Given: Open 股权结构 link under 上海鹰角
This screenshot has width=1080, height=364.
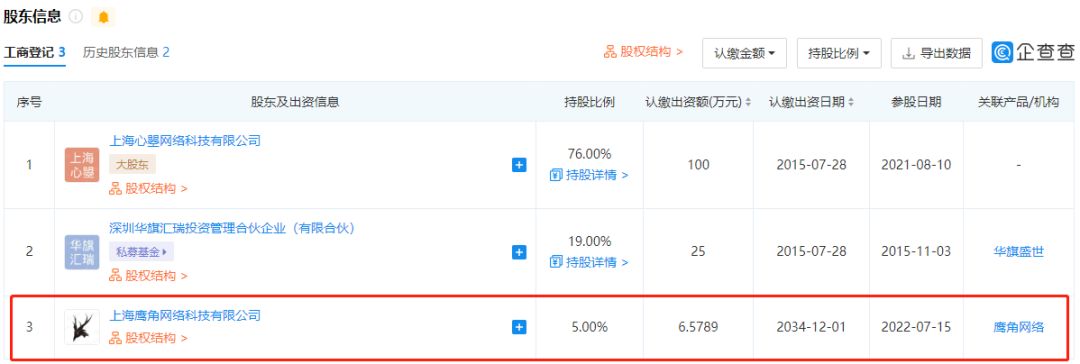Looking at the screenshot, I should 148,338.
